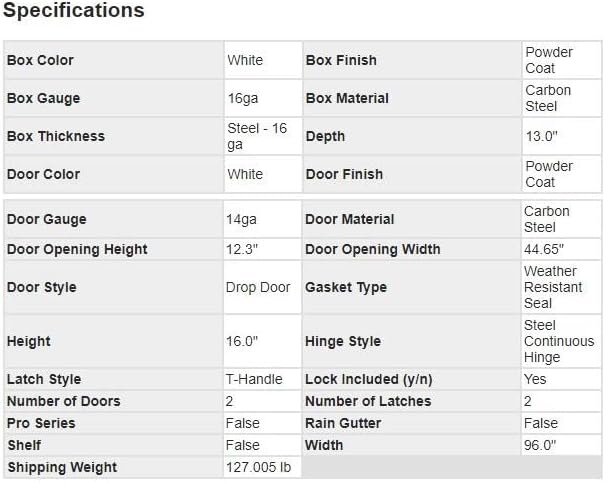Viewport: 605px width, 482px height.
Task: Select the Shipping Weight 127.005 lb value
Action: click(x=260, y=467)
